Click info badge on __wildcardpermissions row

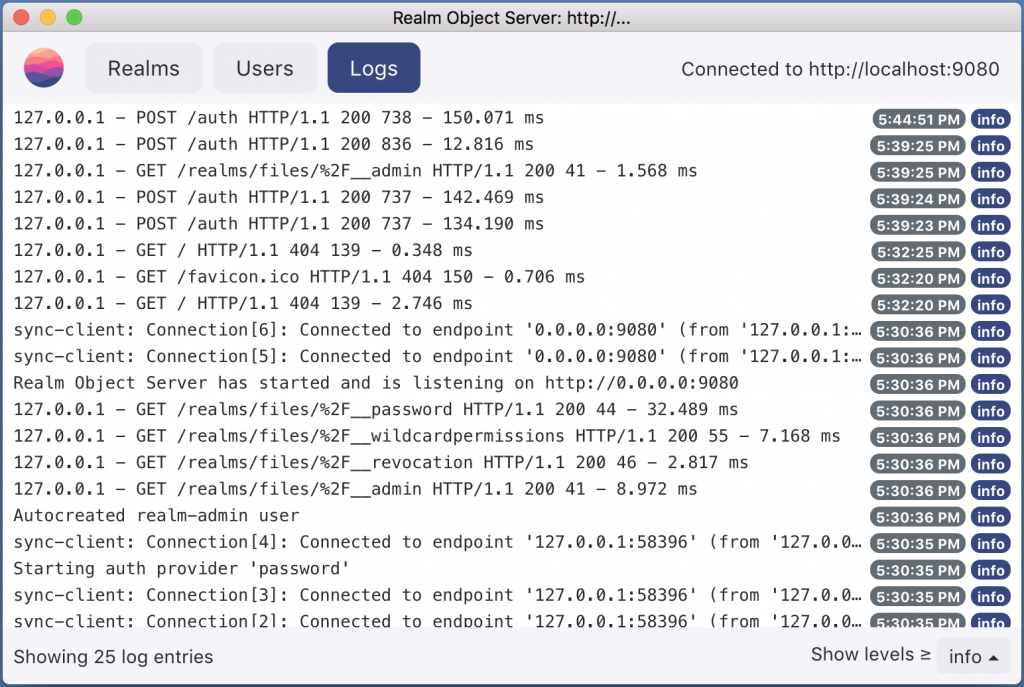[991, 438]
